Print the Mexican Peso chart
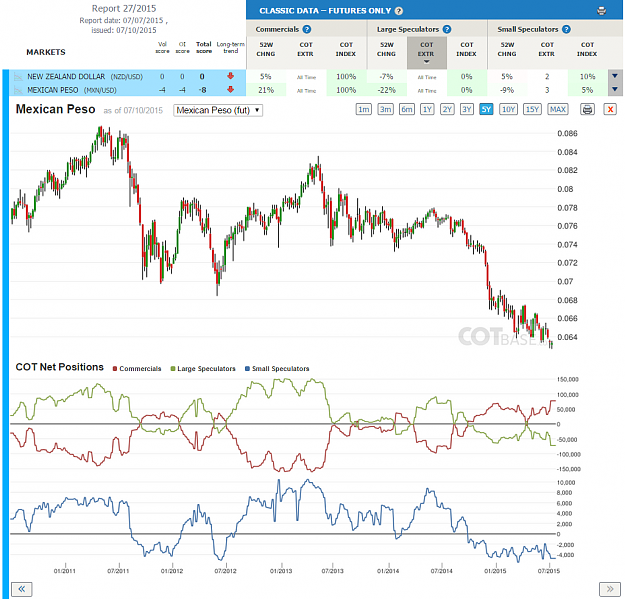 point(588,109)
